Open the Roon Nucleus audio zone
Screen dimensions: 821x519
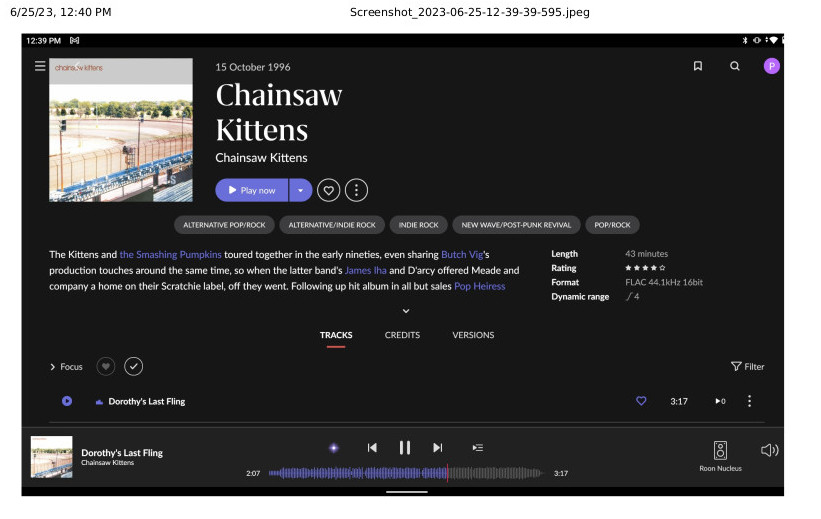(720, 455)
